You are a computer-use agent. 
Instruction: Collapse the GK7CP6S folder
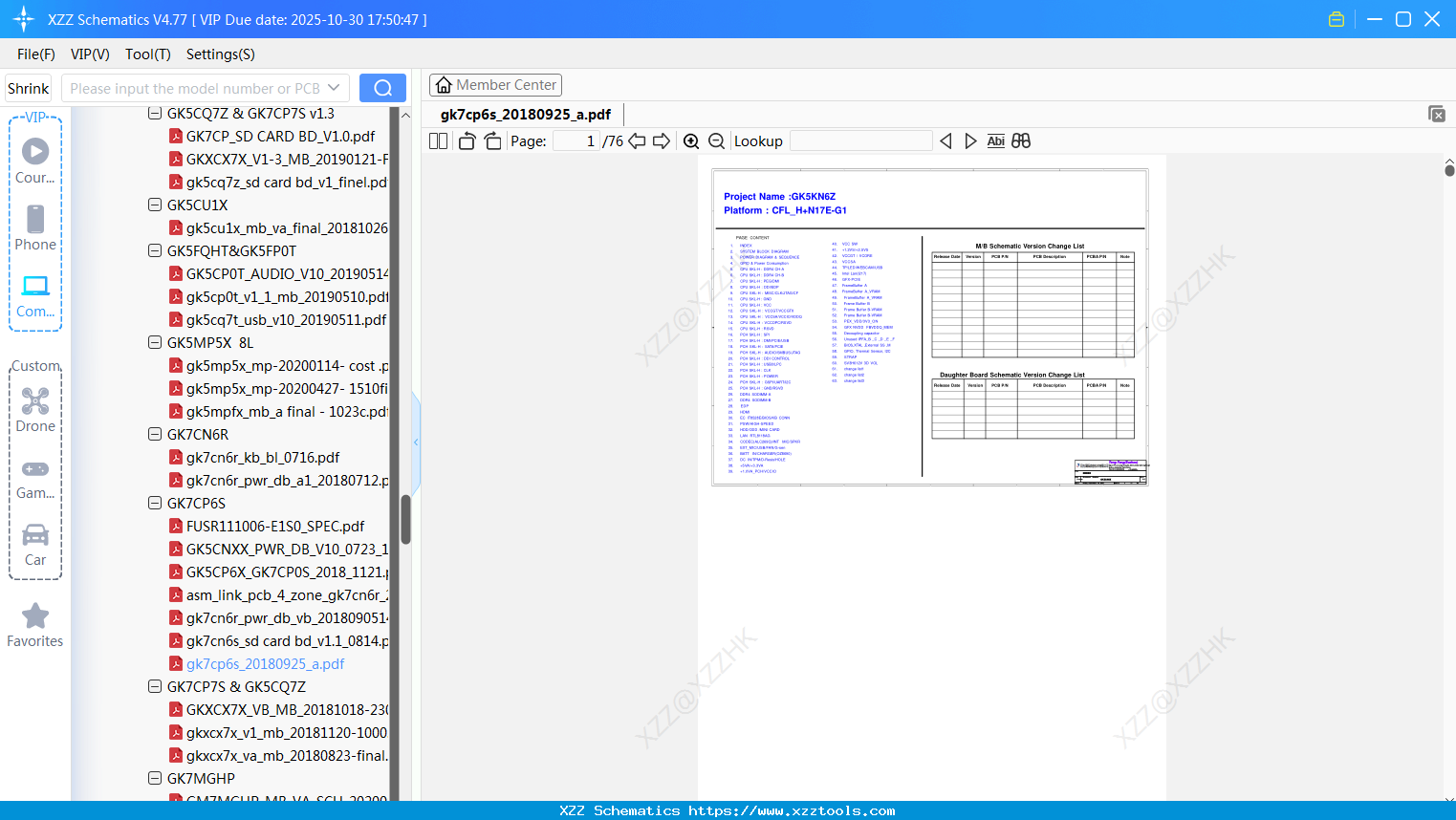tap(155, 503)
